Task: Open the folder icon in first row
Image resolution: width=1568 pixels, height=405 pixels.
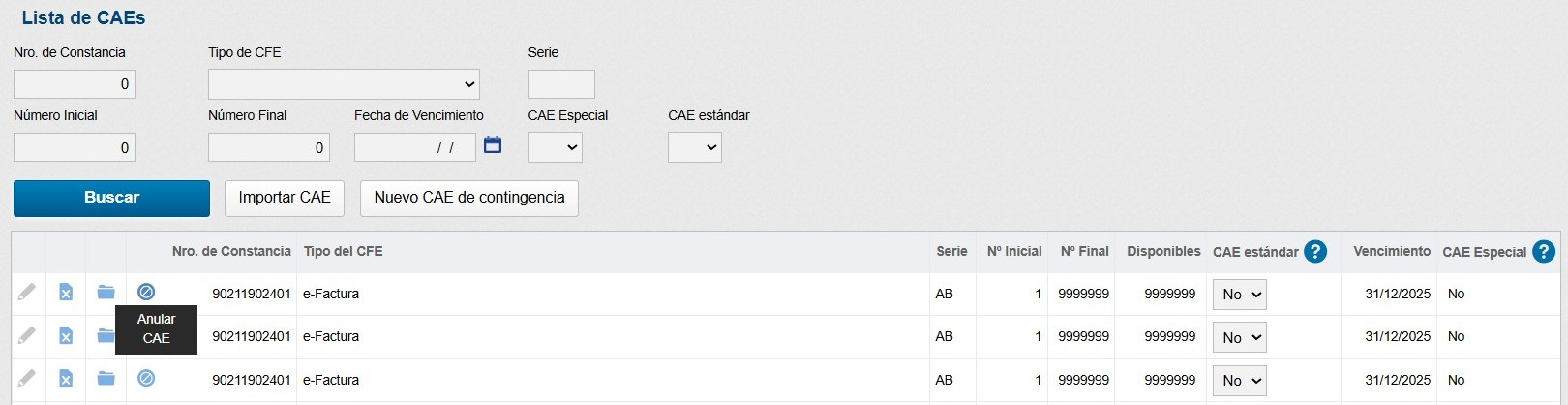Action: click(106, 292)
